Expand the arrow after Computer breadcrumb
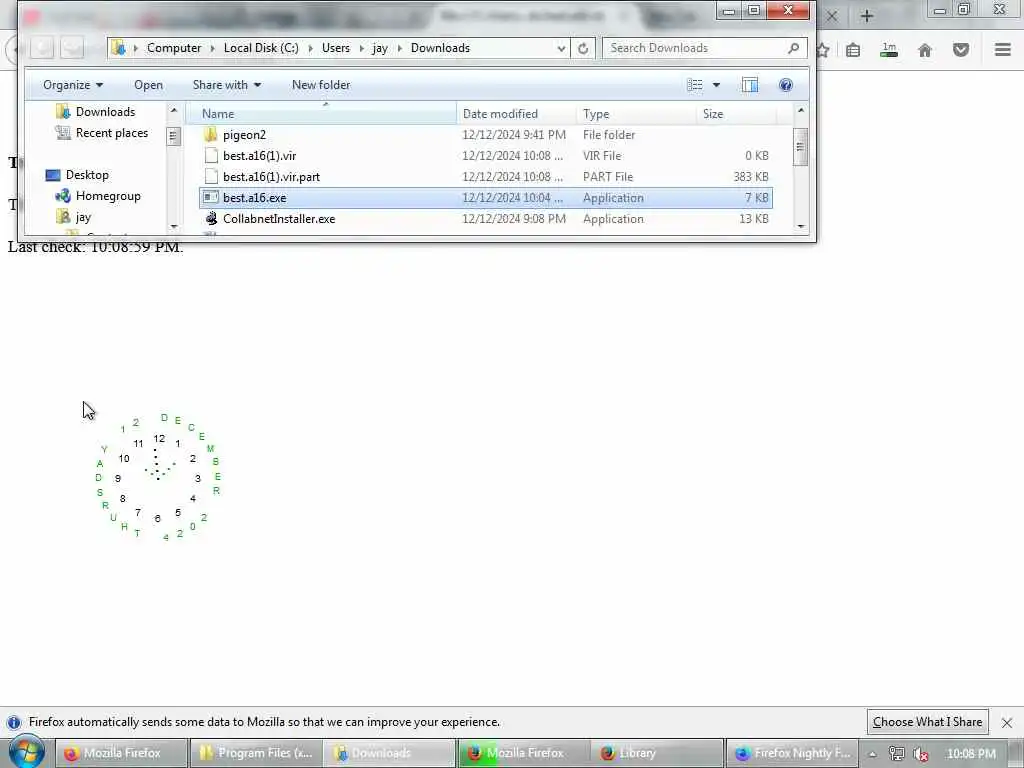Viewport: 1024px width, 768px height. point(213,48)
